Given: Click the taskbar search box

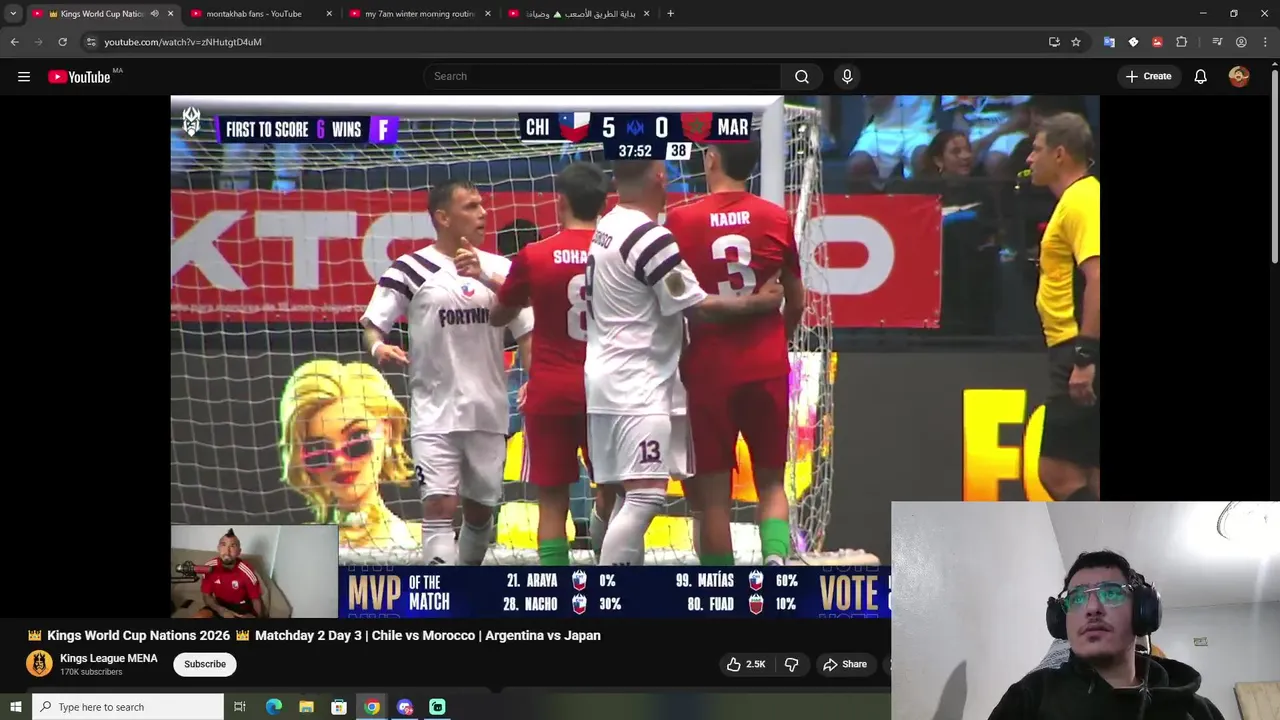Looking at the screenshot, I should [128, 707].
